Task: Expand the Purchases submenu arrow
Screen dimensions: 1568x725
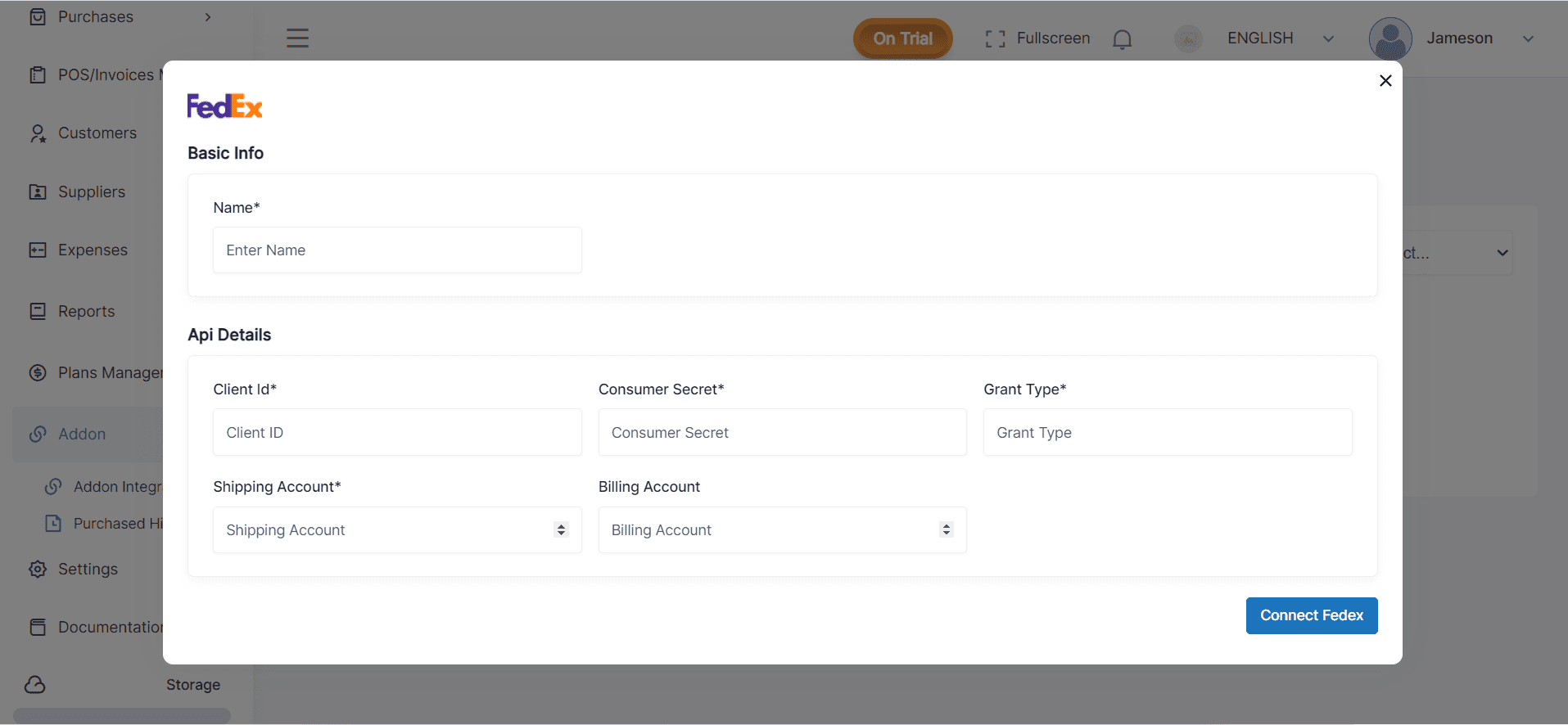Action: pos(208,16)
